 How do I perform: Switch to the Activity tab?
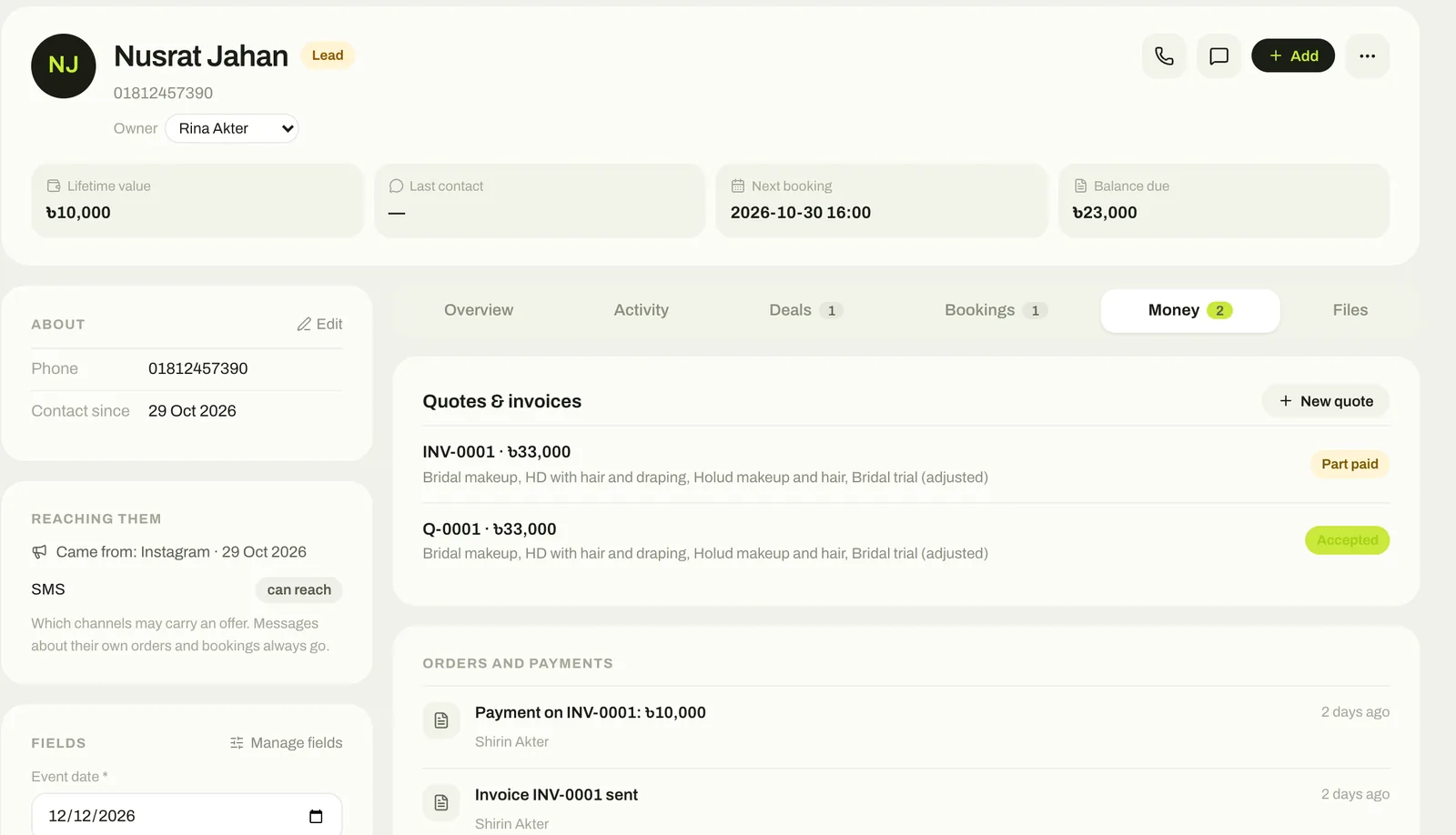point(642,310)
